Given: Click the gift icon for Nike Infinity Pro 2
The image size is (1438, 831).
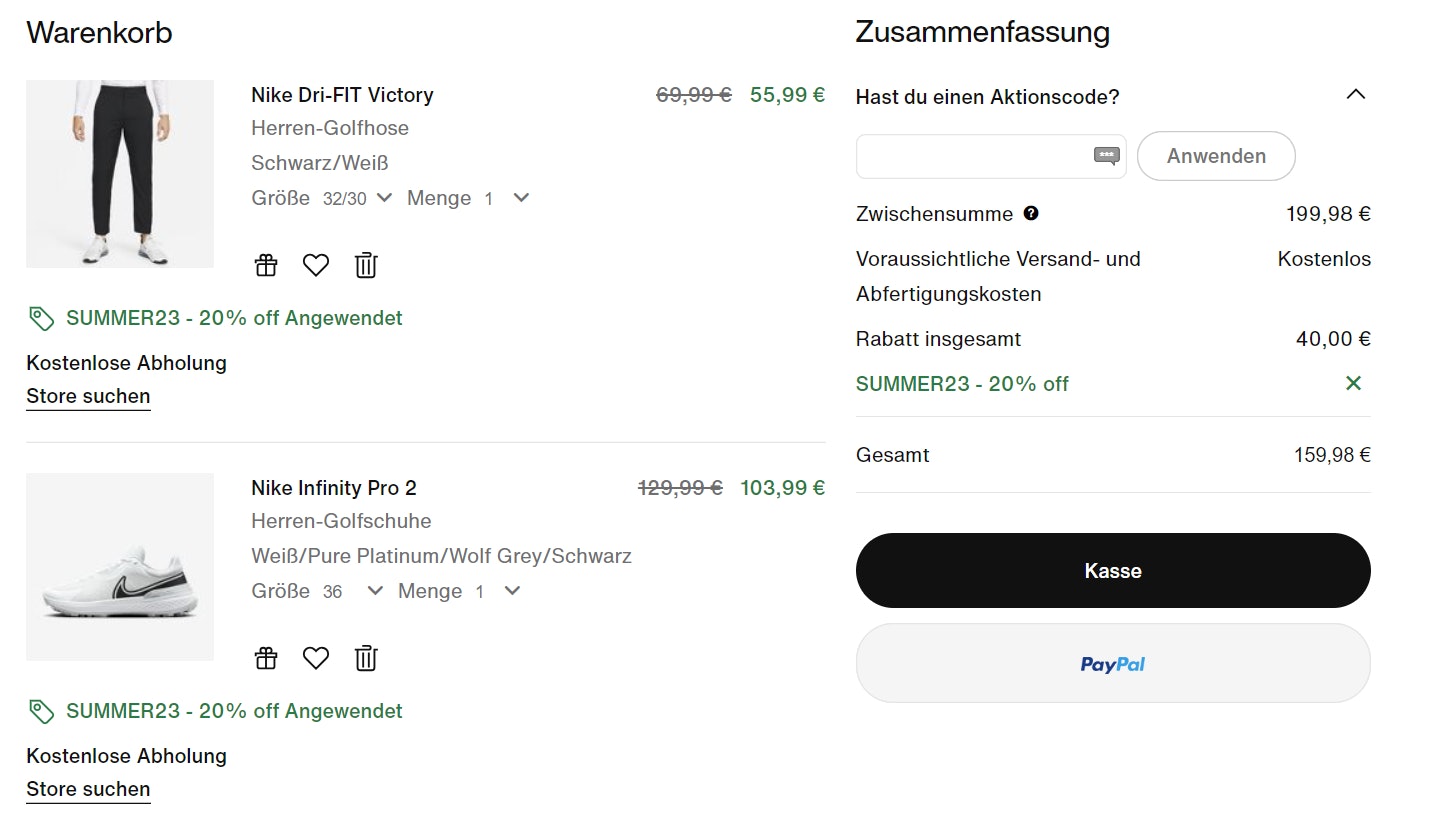Looking at the screenshot, I should pyautogui.click(x=265, y=658).
